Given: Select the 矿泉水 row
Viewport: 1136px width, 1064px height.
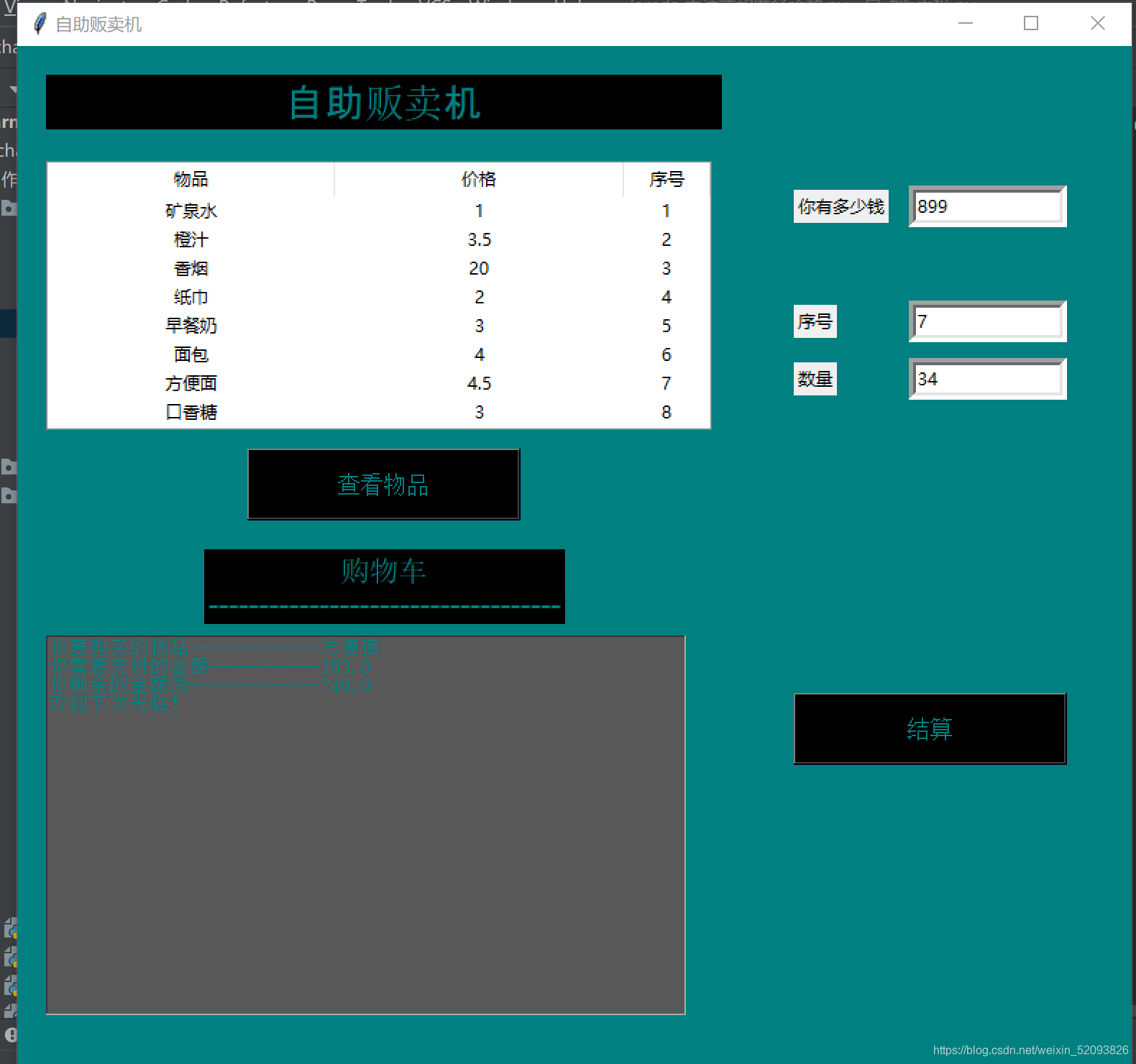Looking at the screenshot, I should point(379,211).
